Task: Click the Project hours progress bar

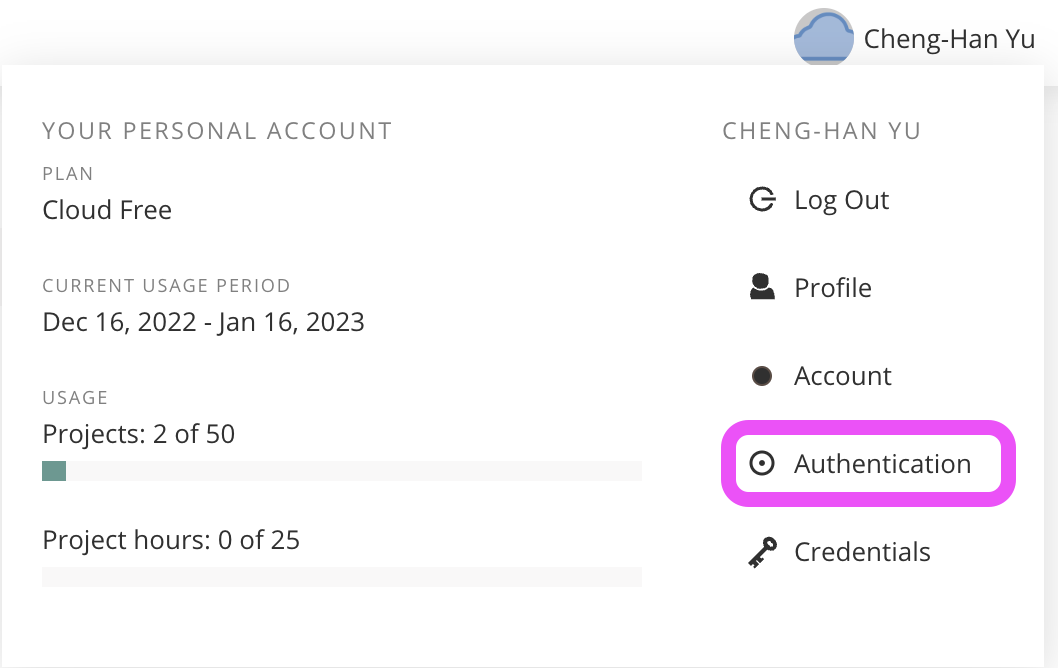Action: point(341,577)
